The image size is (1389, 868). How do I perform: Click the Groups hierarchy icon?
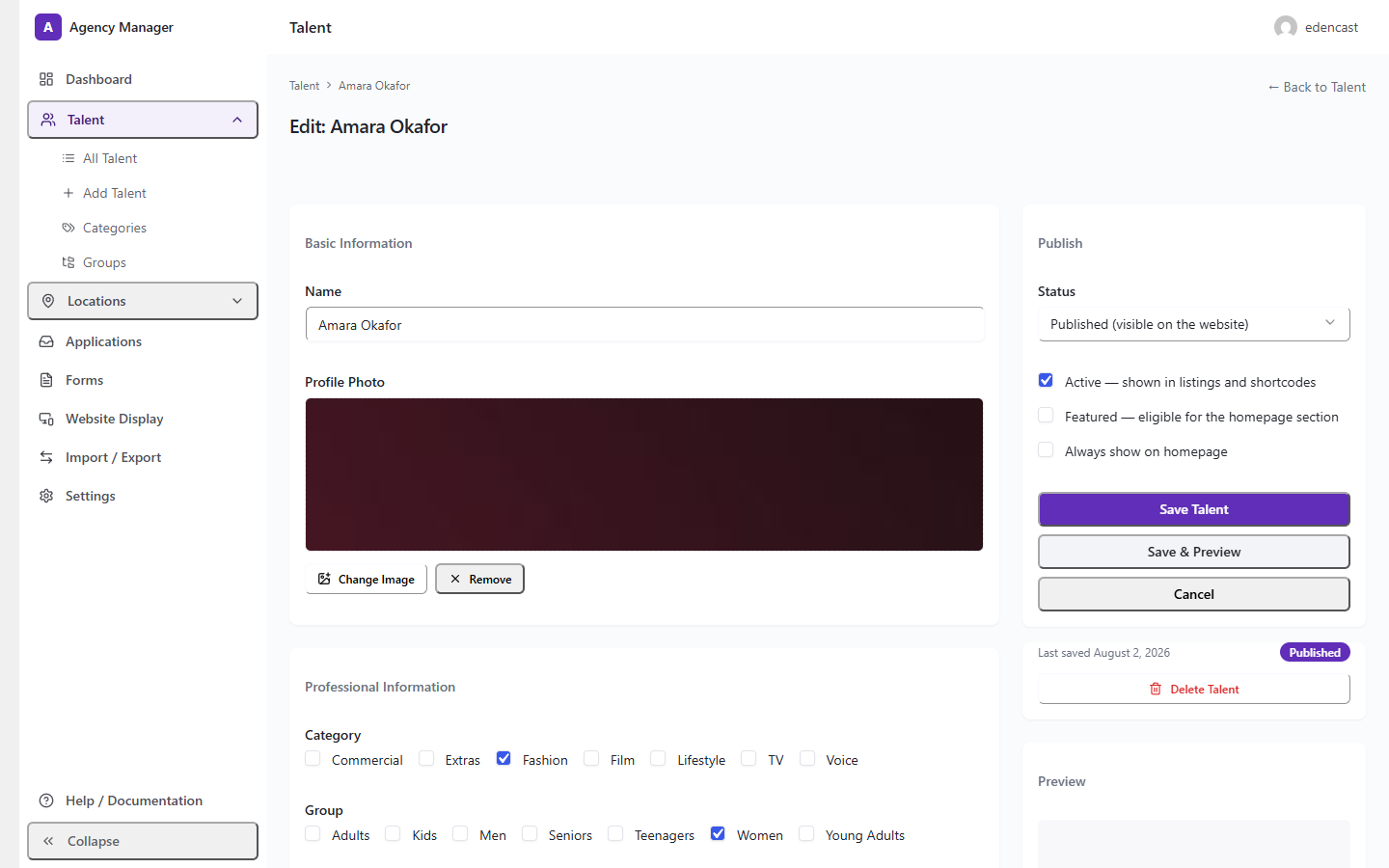tap(68, 262)
